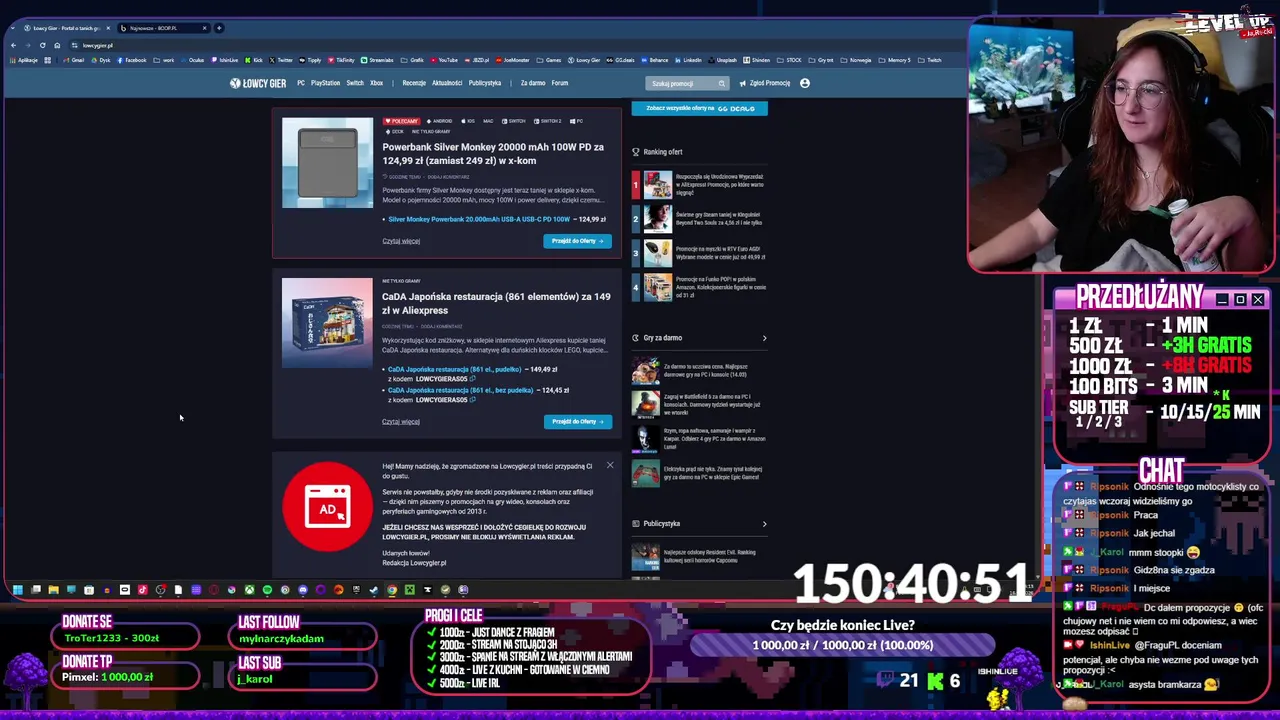Expand the Grafik bookmarks folder
The width and height of the screenshot is (1280, 720).
[412, 60]
